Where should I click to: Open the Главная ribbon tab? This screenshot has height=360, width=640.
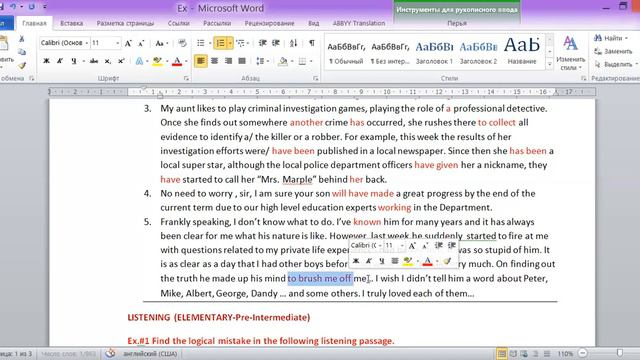(x=34, y=23)
